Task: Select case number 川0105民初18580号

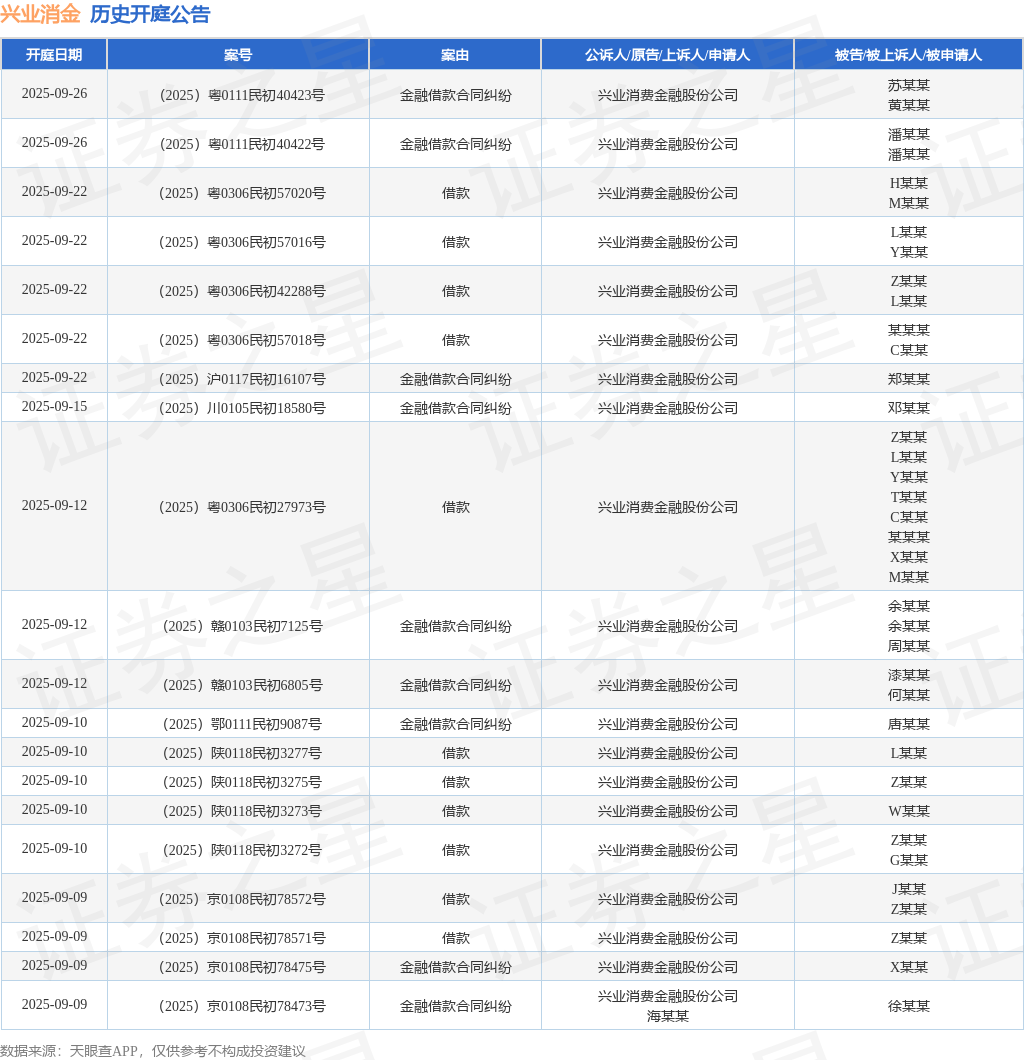Action: [242, 408]
